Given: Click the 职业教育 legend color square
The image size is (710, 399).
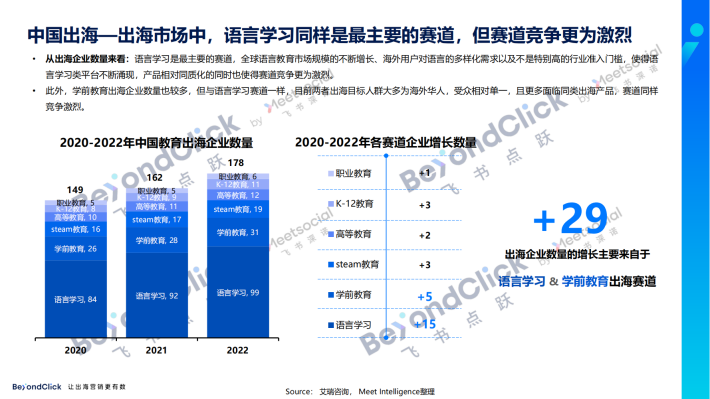Looking at the screenshot, I should 331,173.
